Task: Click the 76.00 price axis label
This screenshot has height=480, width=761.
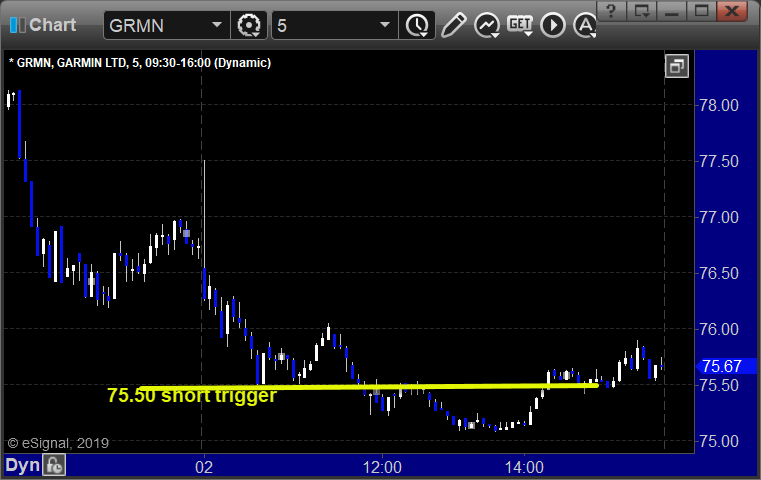Action: click(x=719, y=329)
